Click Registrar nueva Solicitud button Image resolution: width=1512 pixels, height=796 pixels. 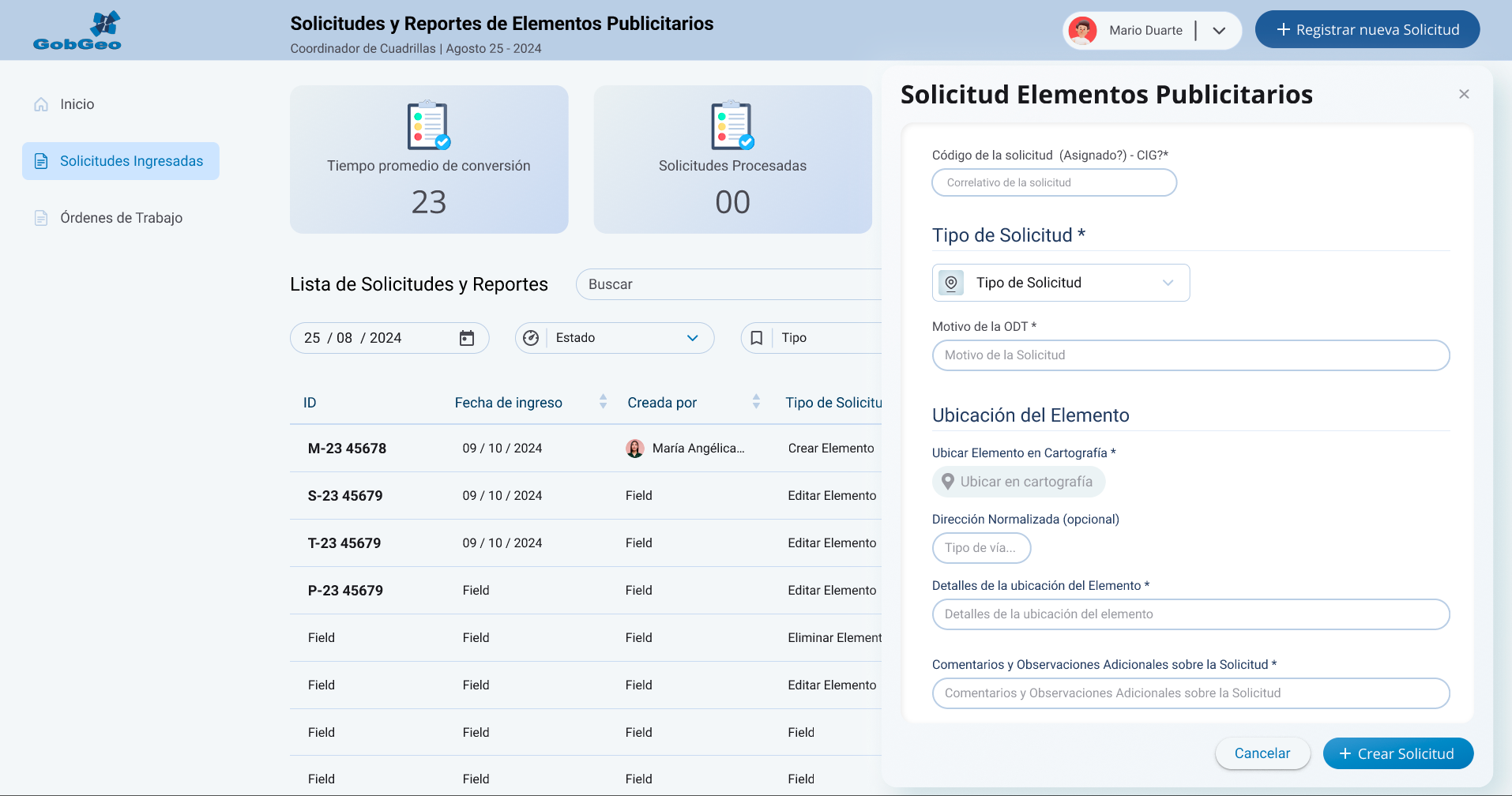coord(1367,30)
